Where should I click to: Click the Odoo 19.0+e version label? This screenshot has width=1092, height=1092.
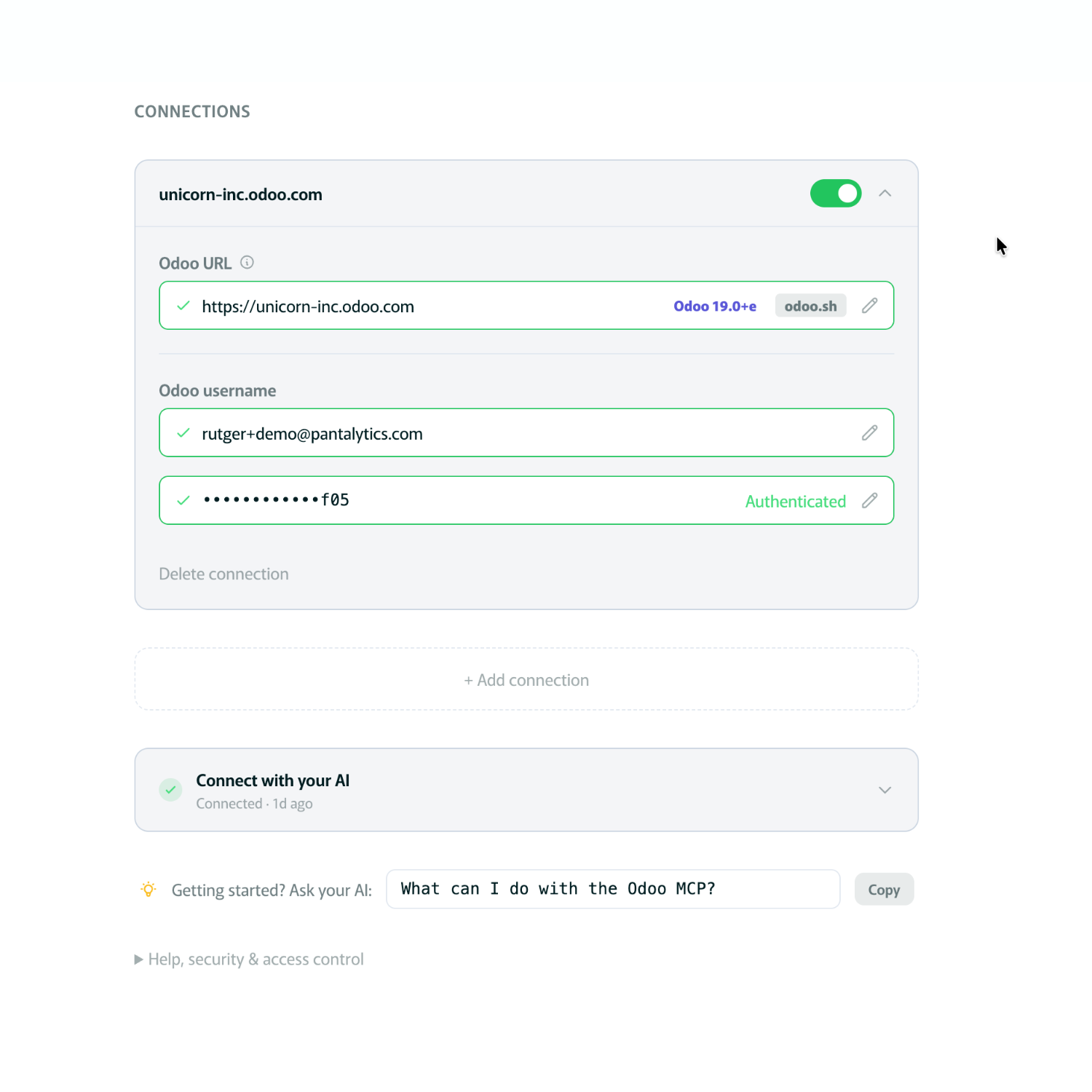pyautogui.click(x=715, y=306)
